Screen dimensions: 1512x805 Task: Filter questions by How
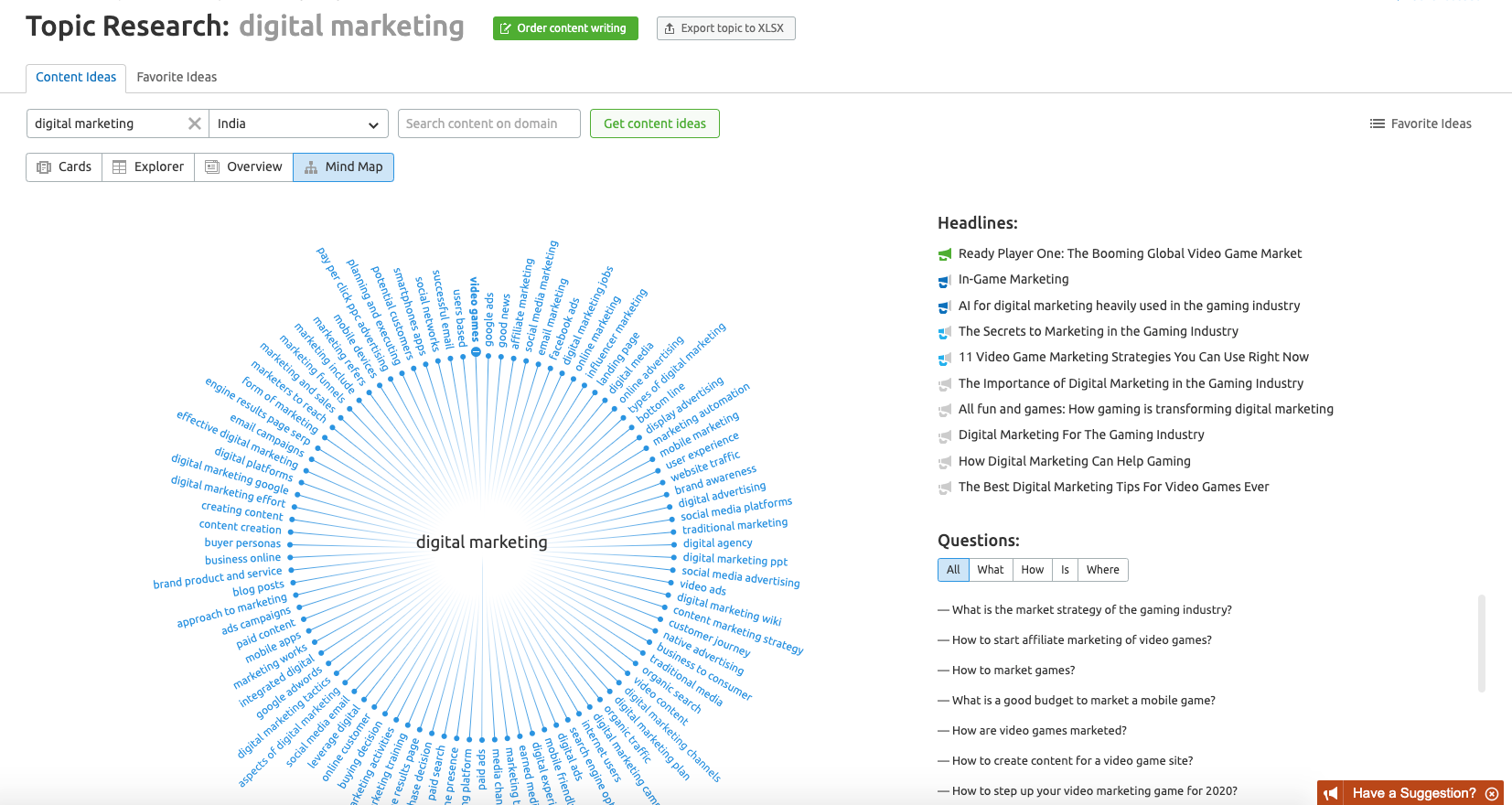click(x=1033, y=570)
